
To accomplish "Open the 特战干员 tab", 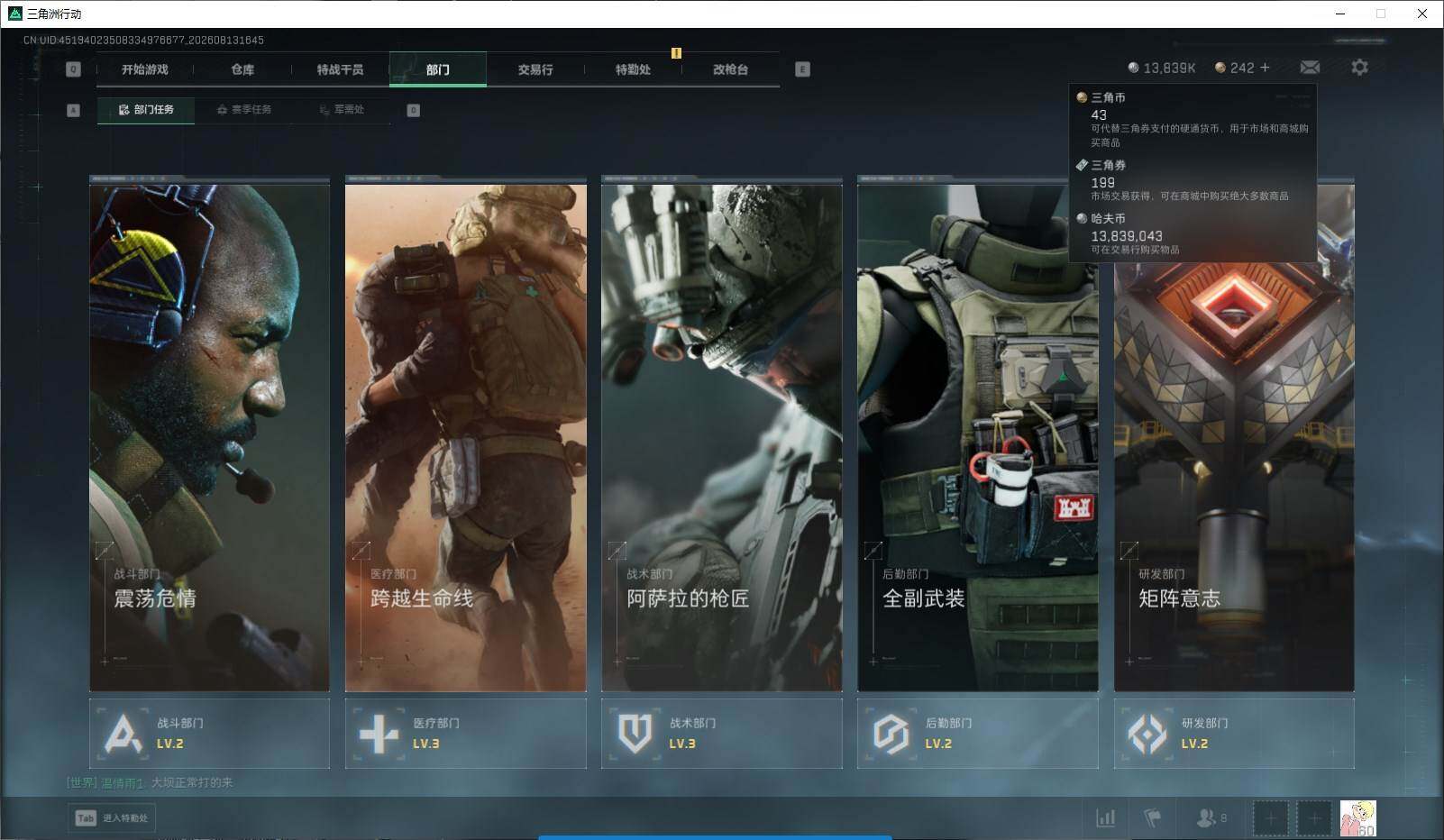I will 340,69.
